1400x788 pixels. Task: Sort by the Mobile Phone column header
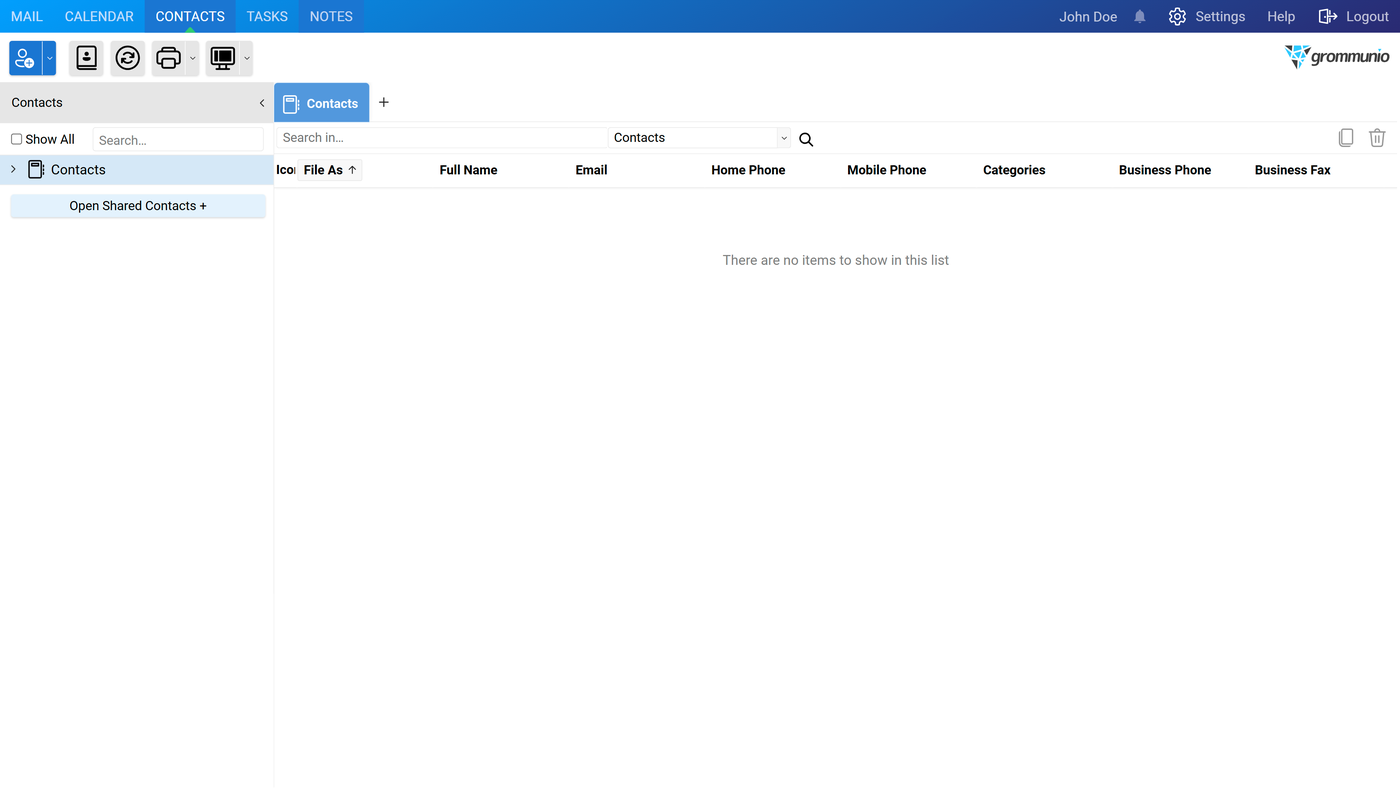(886, 170)
